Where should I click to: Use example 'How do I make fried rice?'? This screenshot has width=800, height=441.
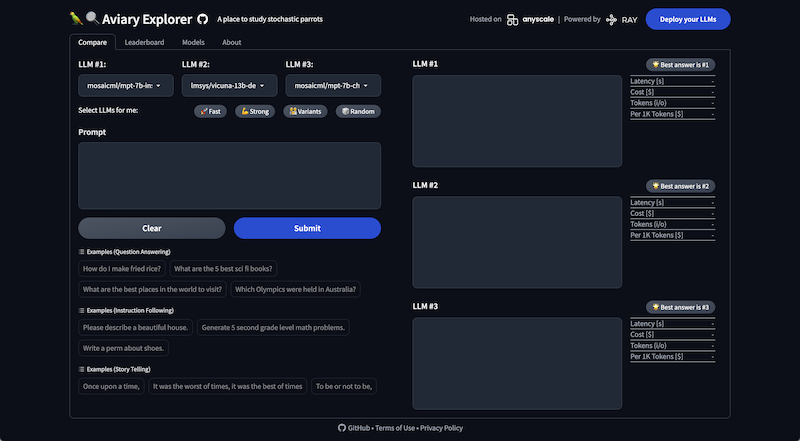pyautogui.click(x=122, y=268)
